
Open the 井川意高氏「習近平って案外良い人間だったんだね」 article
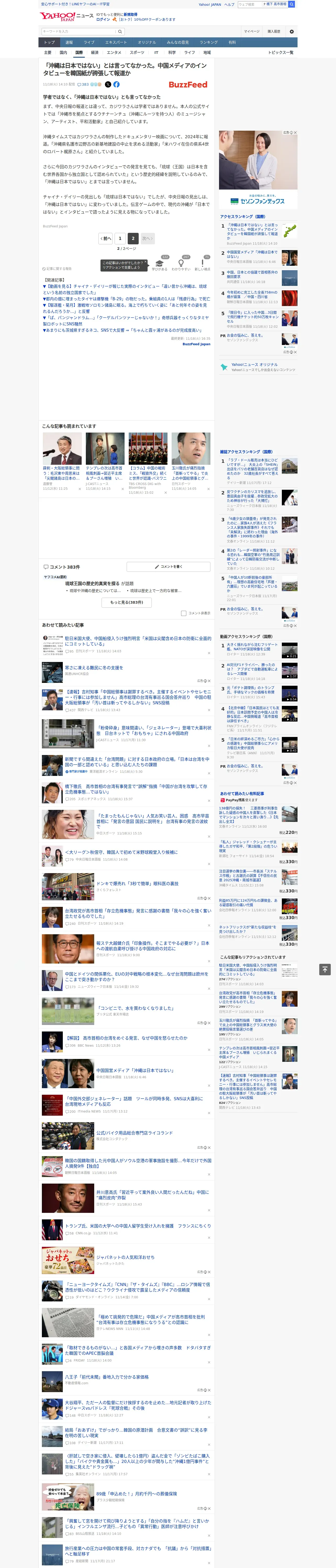[153, 1194]
